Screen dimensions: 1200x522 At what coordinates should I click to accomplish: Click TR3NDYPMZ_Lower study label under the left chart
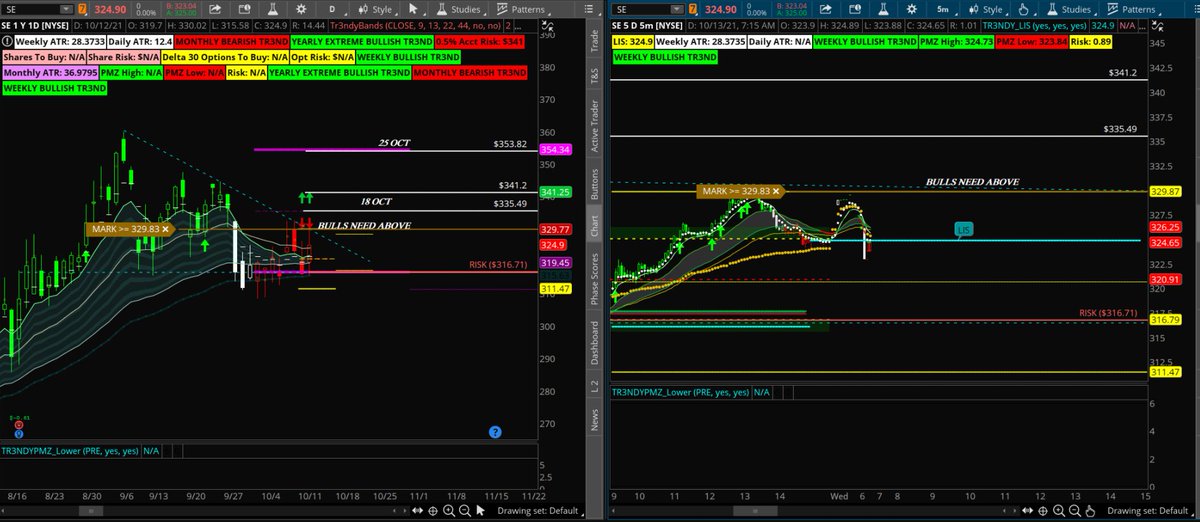pos(70,451)
